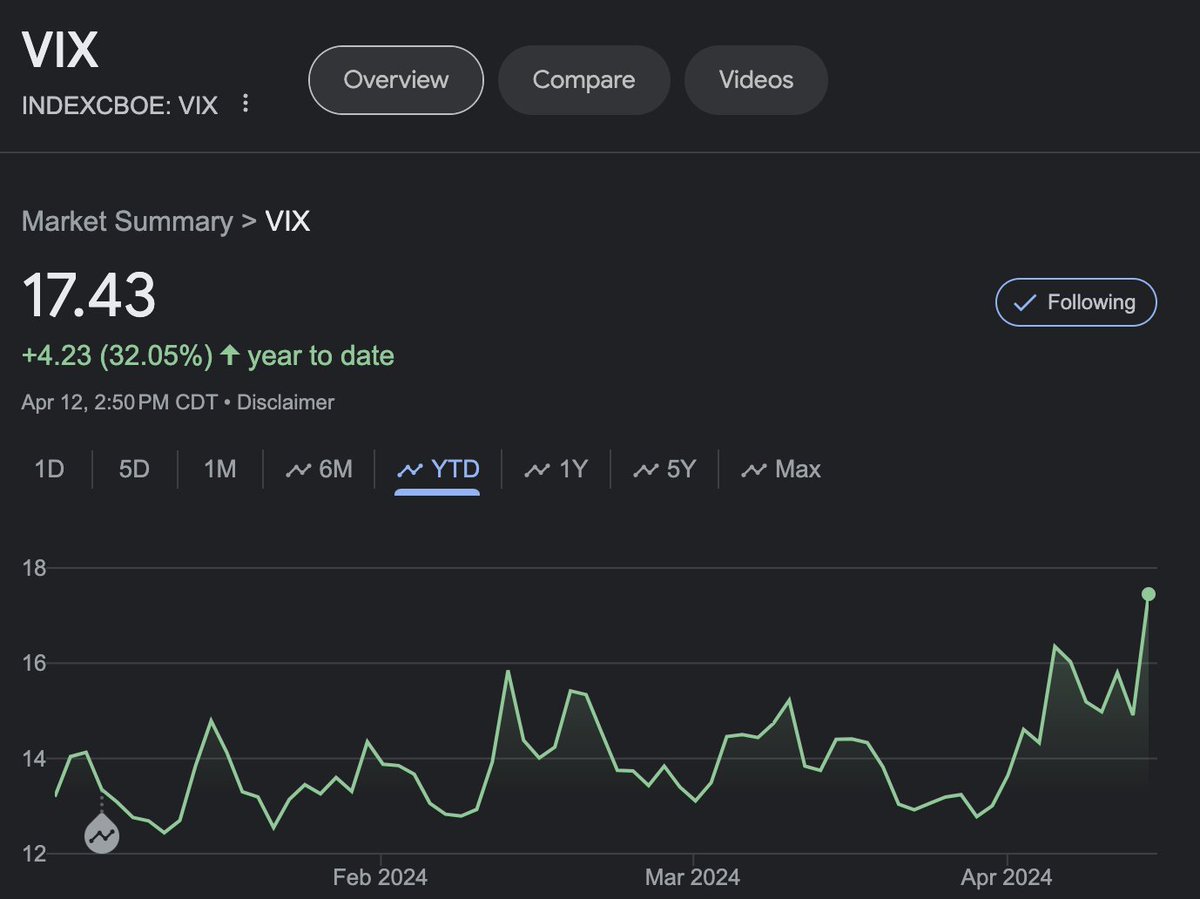1200x899 pixels.
Task: Click the latest data point on chart
Action: point(1149,594)
